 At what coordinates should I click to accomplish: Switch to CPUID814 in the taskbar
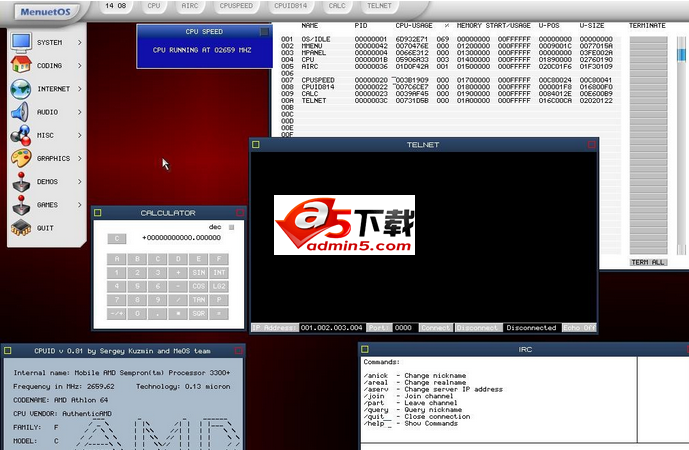point(290,6)
